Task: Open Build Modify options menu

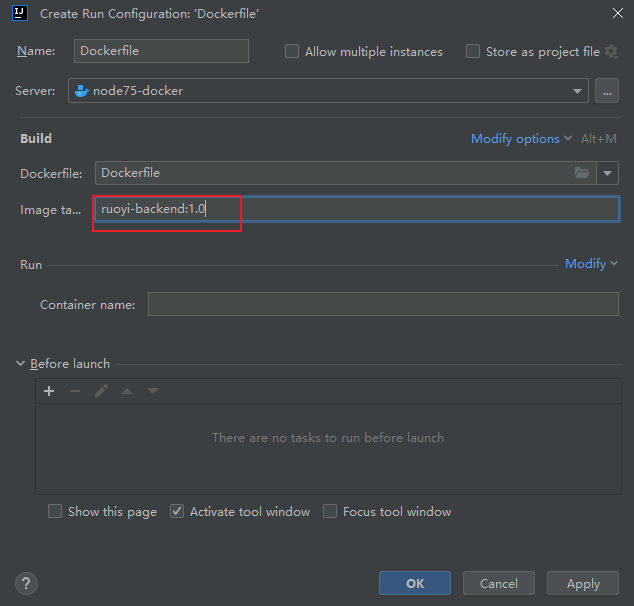Action: pyautogui.click(x=521, y=139)
